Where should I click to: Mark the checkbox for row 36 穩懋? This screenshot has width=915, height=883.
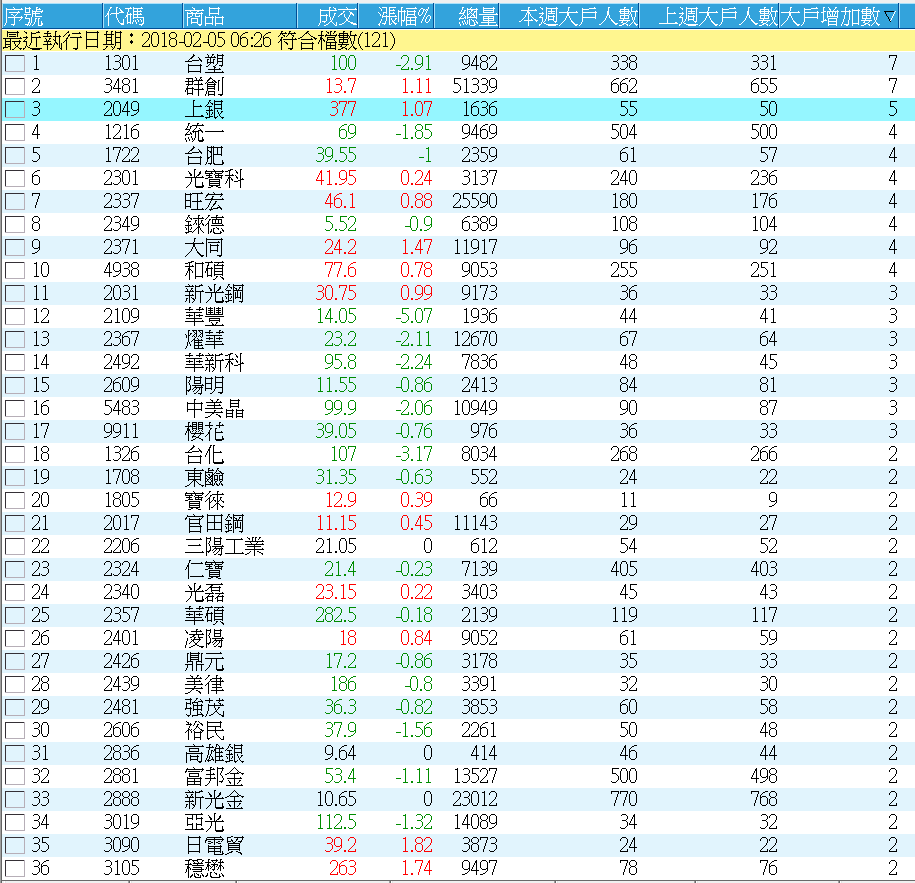tap(14, 868)
